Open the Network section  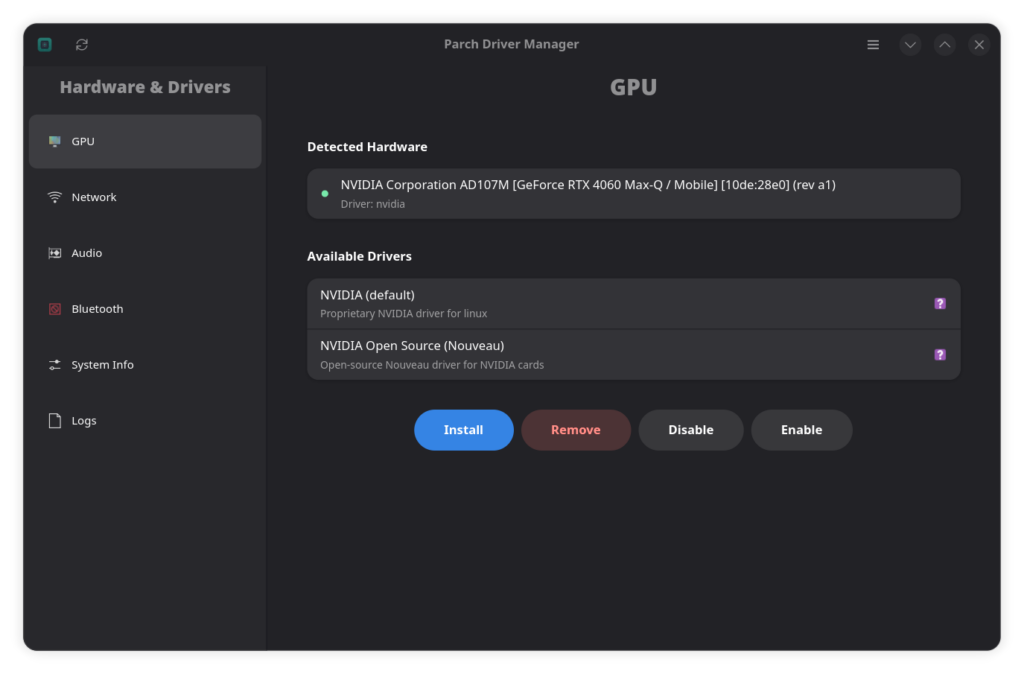145,197
